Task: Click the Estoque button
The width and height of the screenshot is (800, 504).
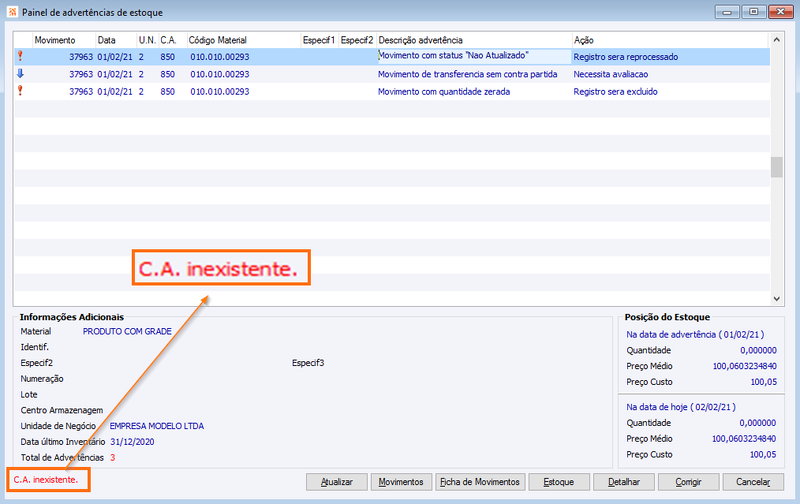Action: (x=559, y=482)
